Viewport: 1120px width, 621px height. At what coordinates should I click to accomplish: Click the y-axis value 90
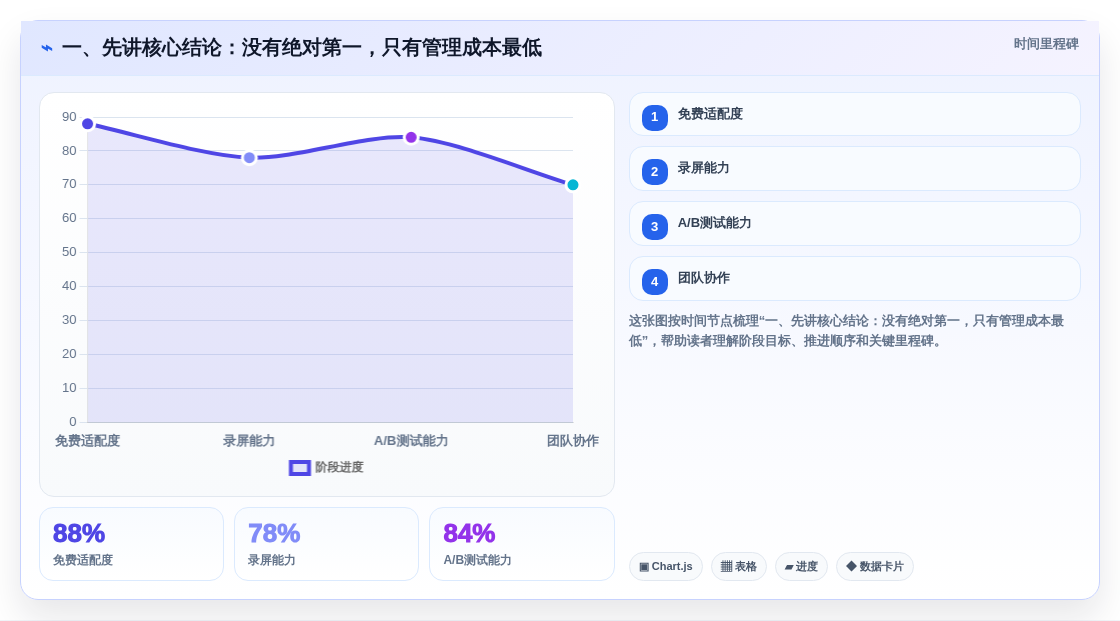coord(69,116)
